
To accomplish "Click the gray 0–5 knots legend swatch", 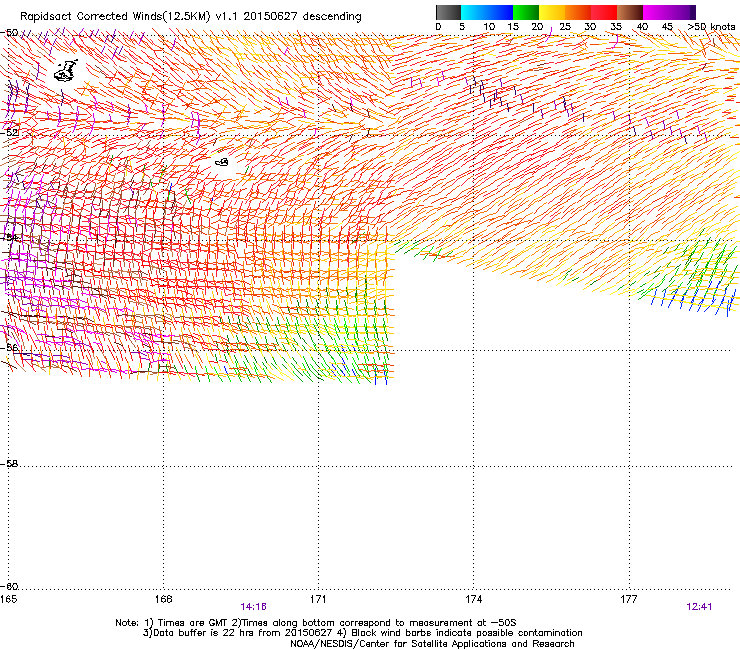I will click(x=448, y=12).
